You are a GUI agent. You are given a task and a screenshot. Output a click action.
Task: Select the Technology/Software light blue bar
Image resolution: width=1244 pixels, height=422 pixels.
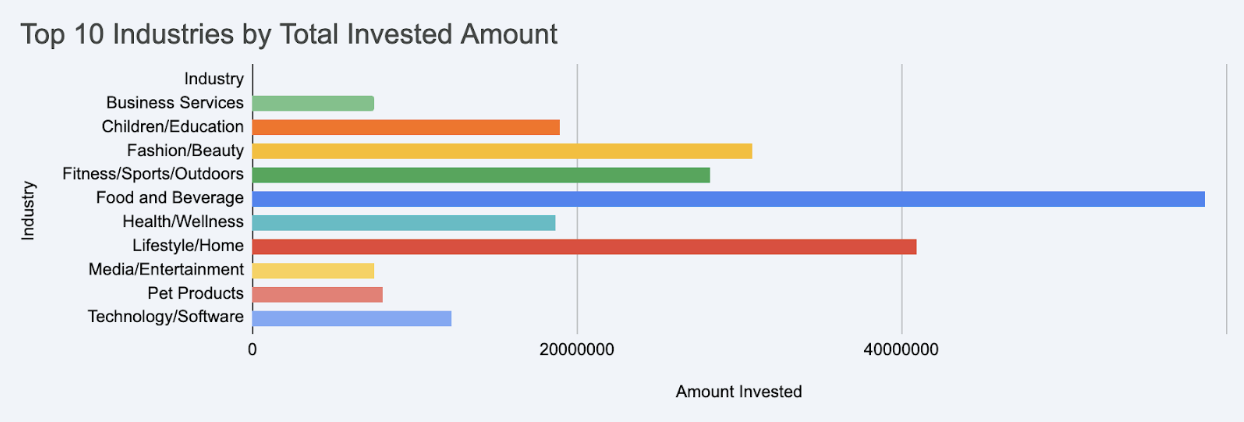(352, 318)
